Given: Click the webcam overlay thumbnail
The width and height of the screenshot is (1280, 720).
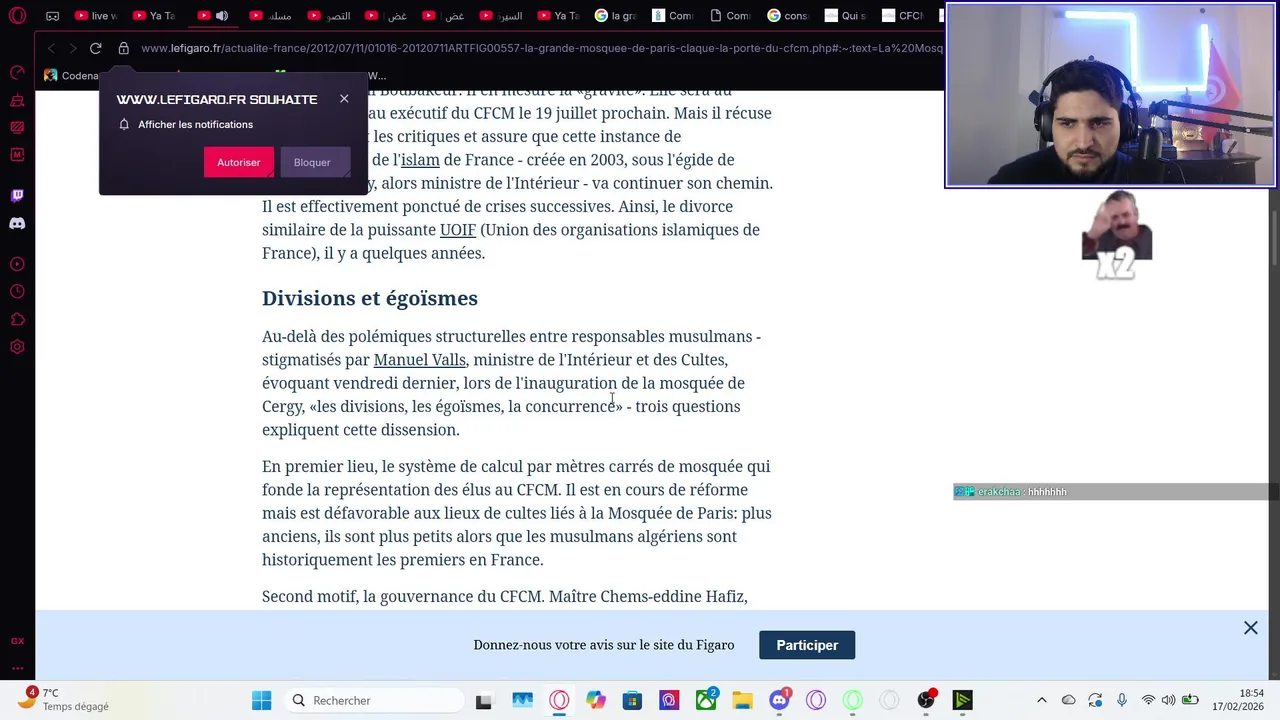Looking at the screenshot, I should (x=1110, y=95).
